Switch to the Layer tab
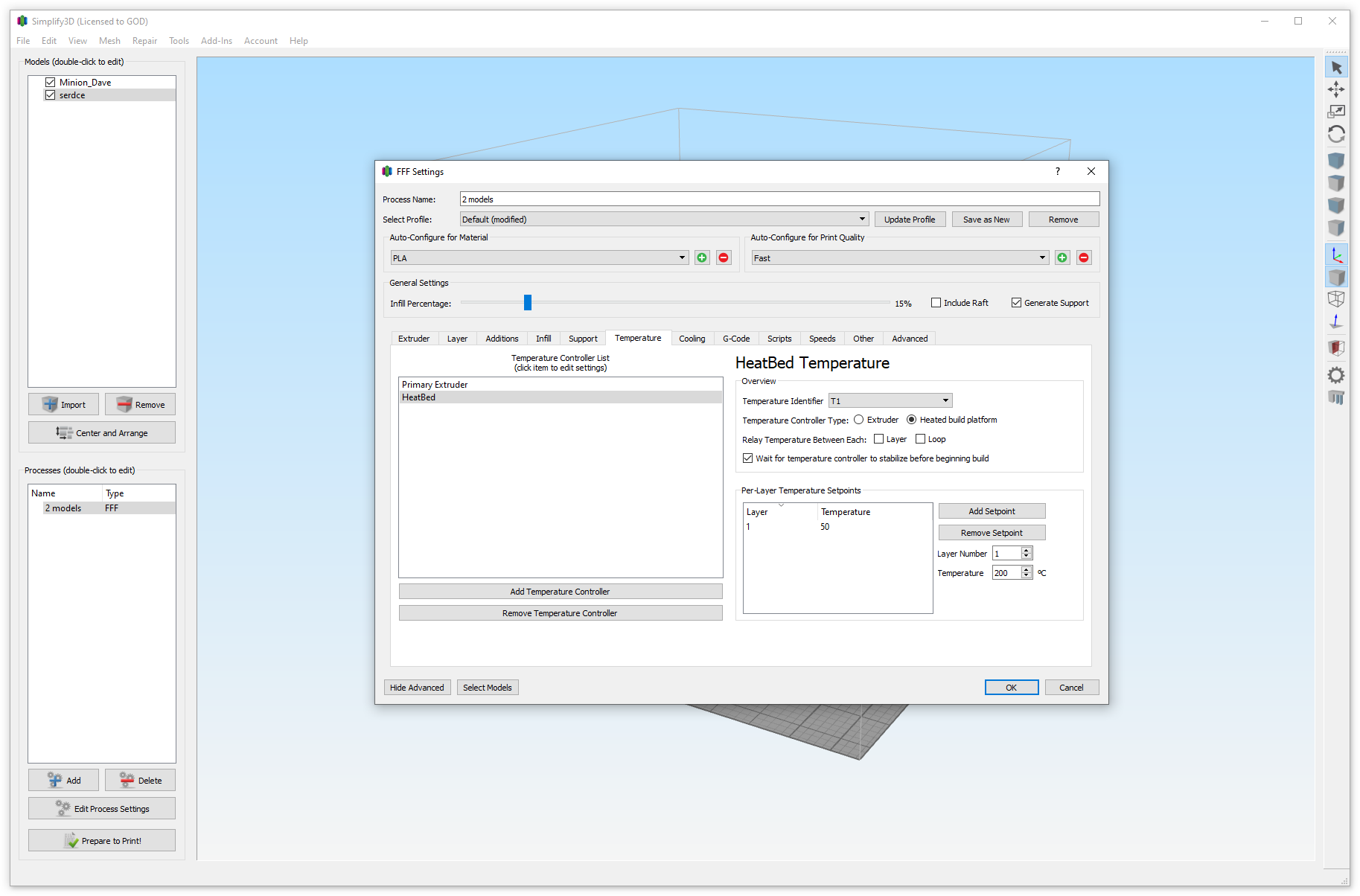Screen dimensions: 1360x896 click(457, 339)
